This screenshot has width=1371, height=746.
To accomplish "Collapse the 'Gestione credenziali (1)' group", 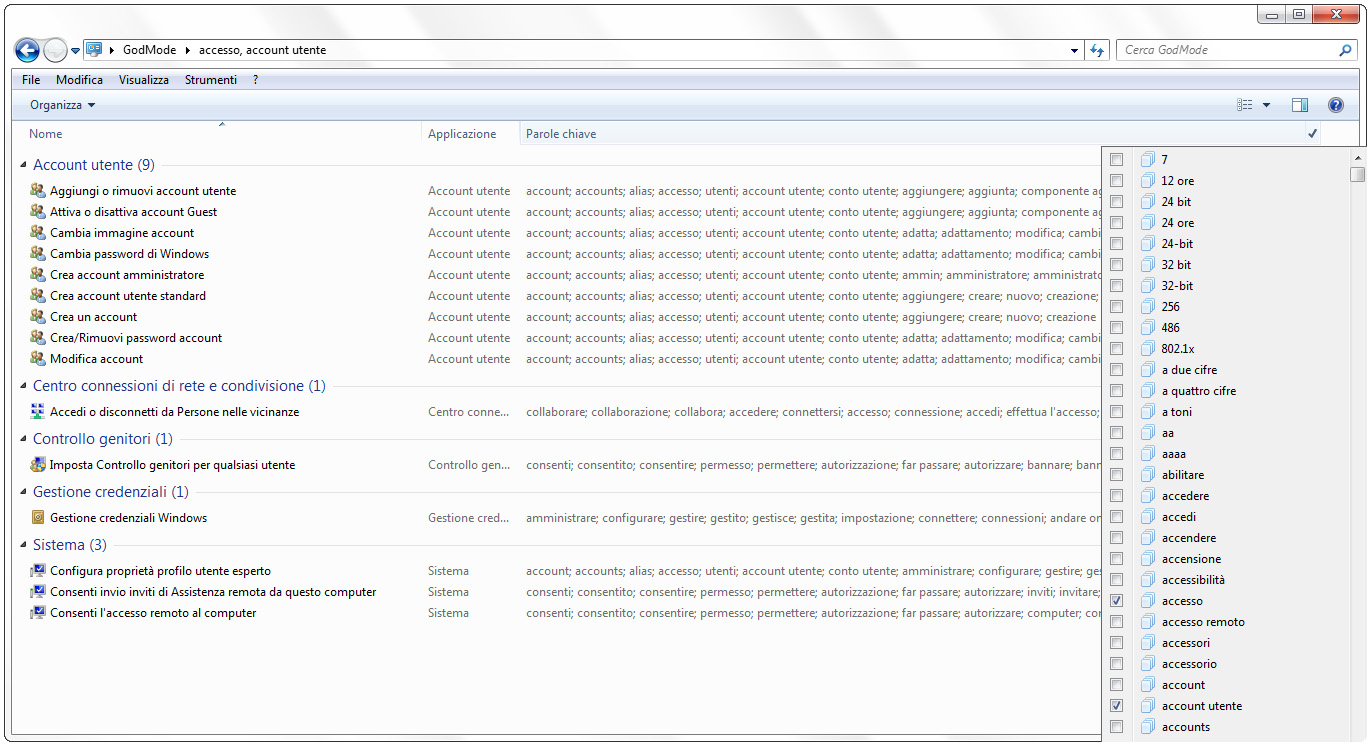I will tap(24, 492).
